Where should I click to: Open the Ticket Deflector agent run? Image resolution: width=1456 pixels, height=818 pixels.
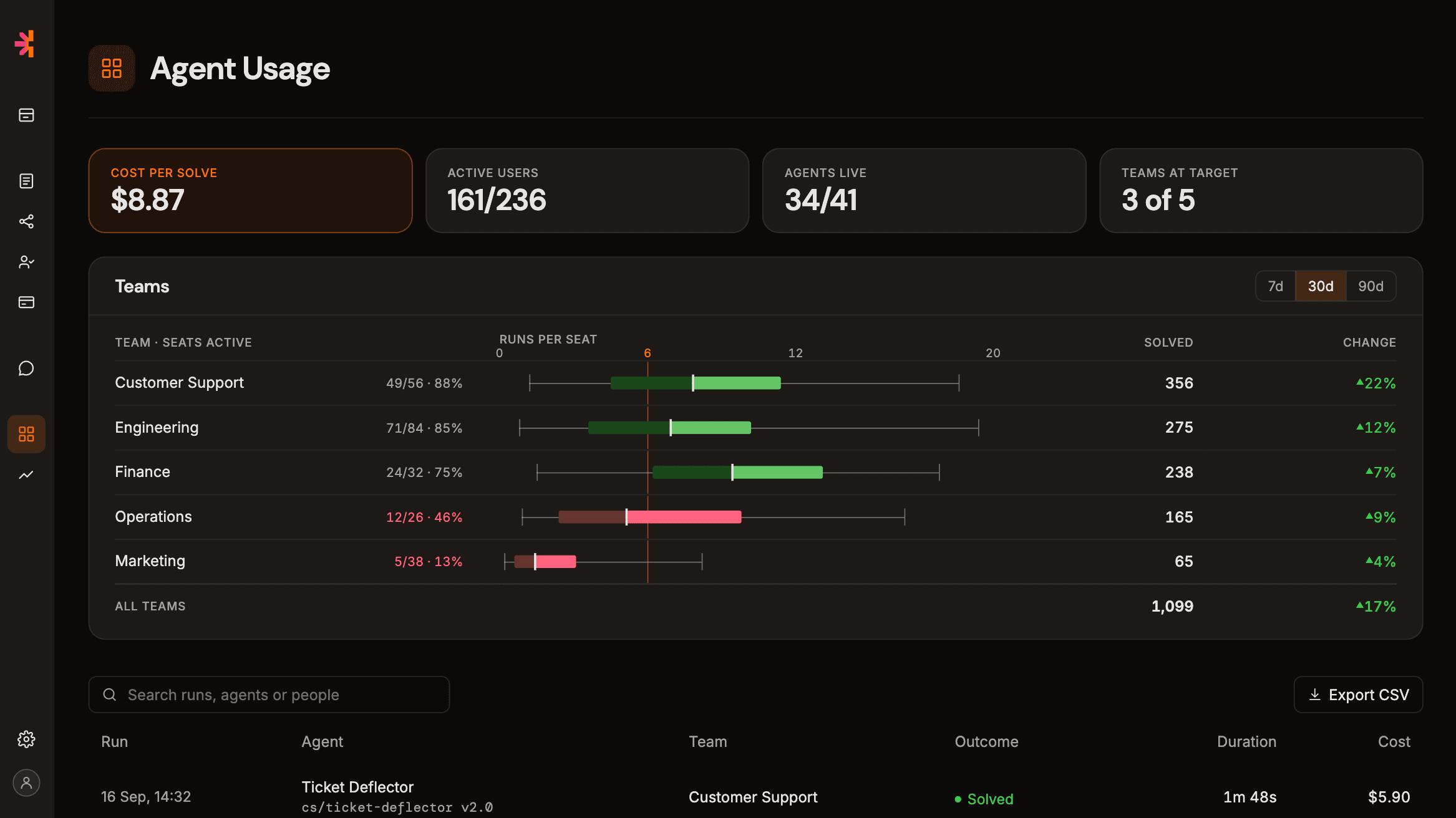point(357,787)
